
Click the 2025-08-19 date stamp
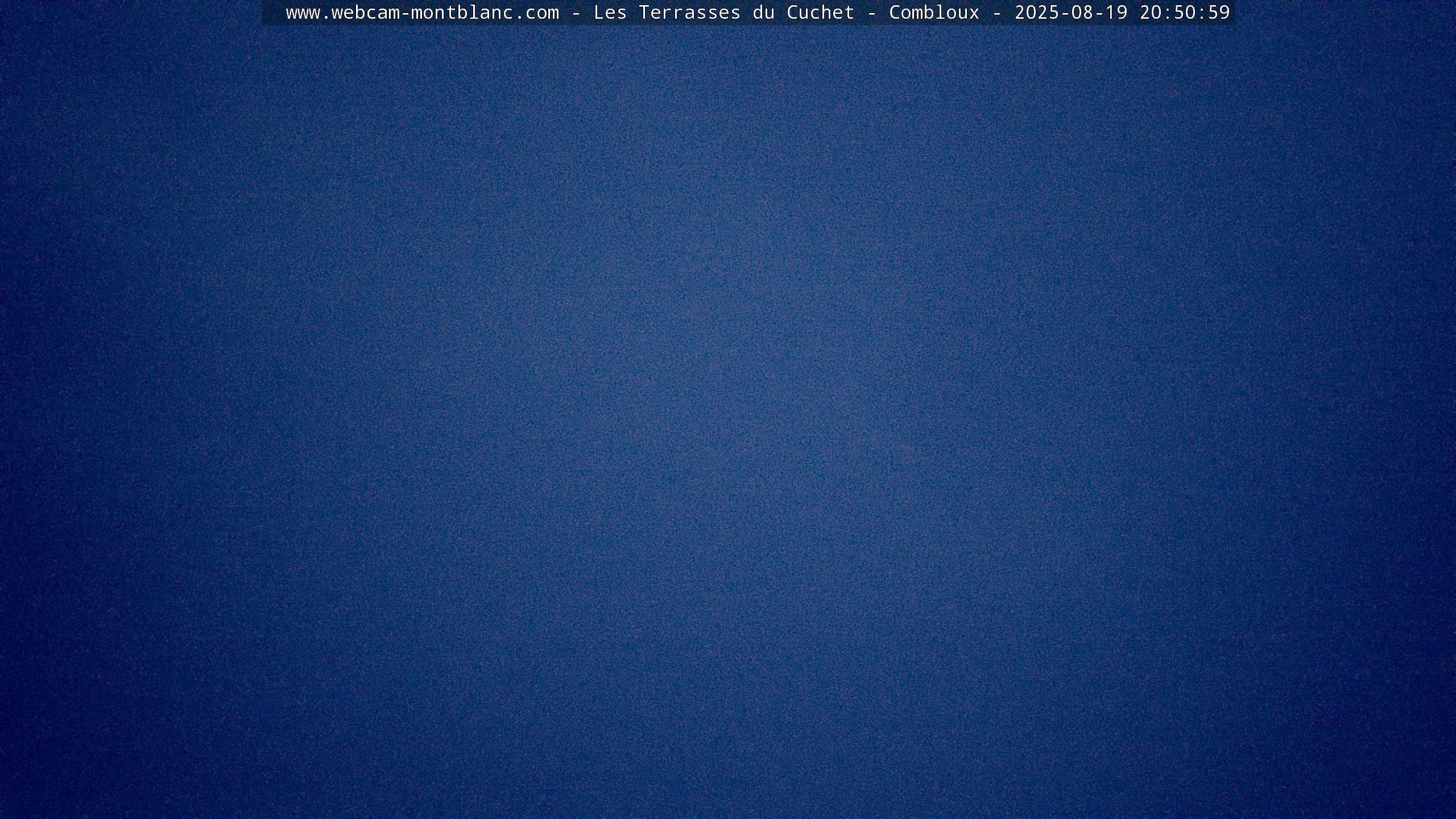pyautogui.click(x=1071, y=13)
